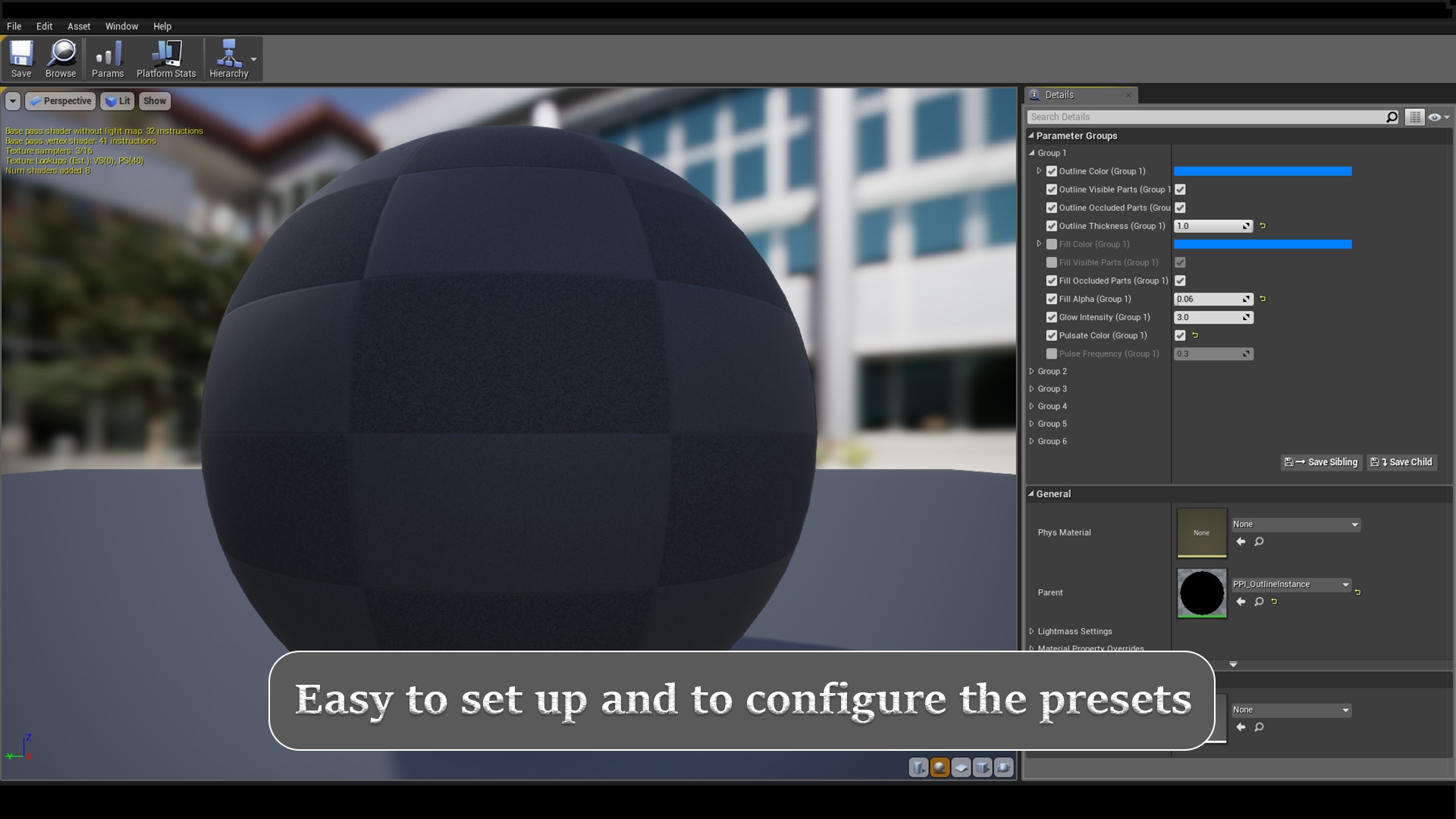Switch preview mesh to cylinder shape
This screenshot has width=1456, height=819.
(919, 767)
